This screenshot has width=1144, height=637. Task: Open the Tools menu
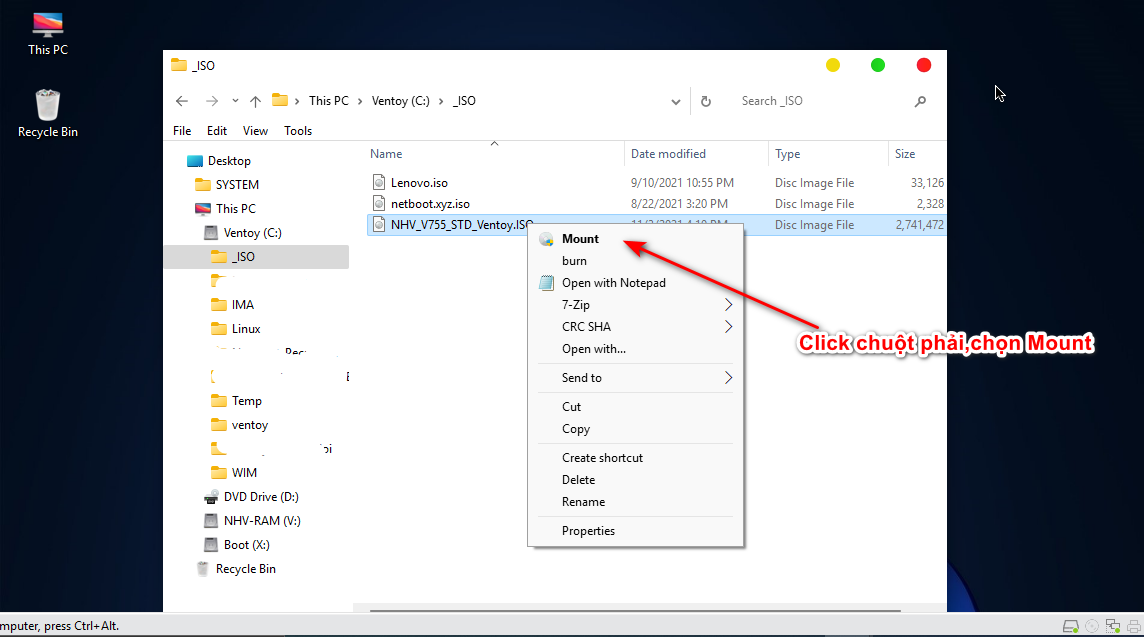click(298, 131)
